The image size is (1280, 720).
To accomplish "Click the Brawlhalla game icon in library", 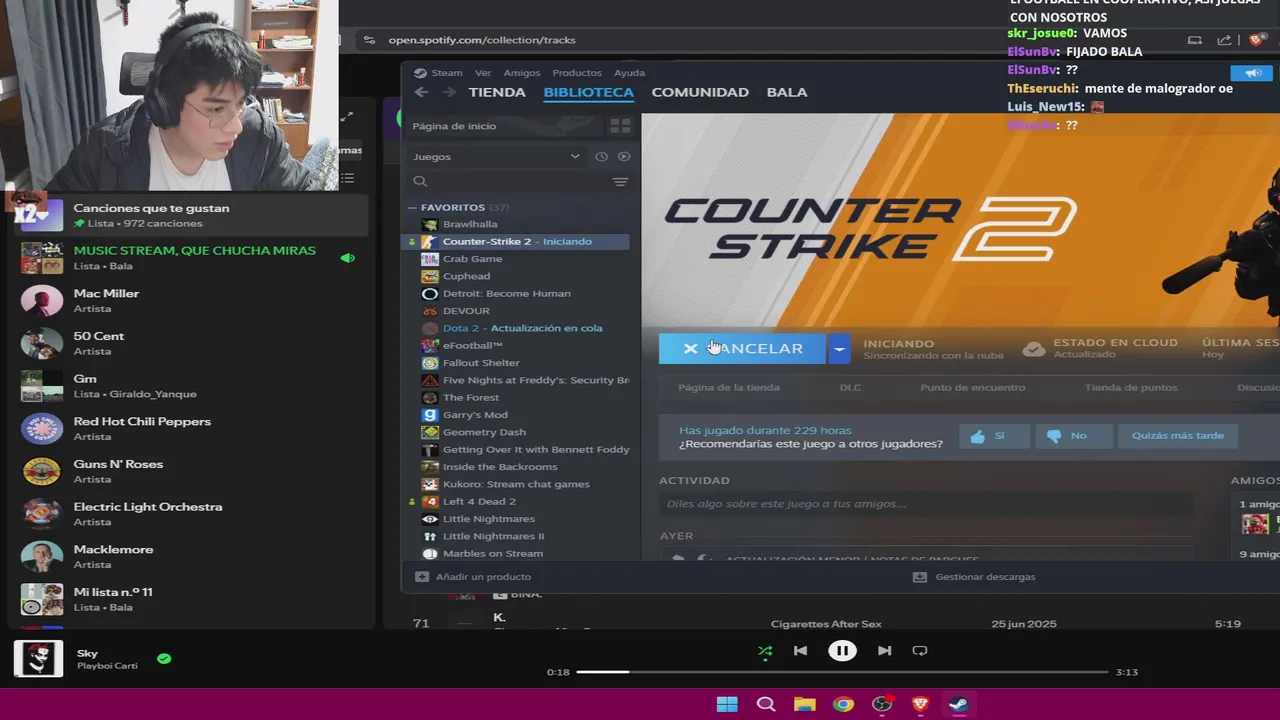I will (429, 224).
